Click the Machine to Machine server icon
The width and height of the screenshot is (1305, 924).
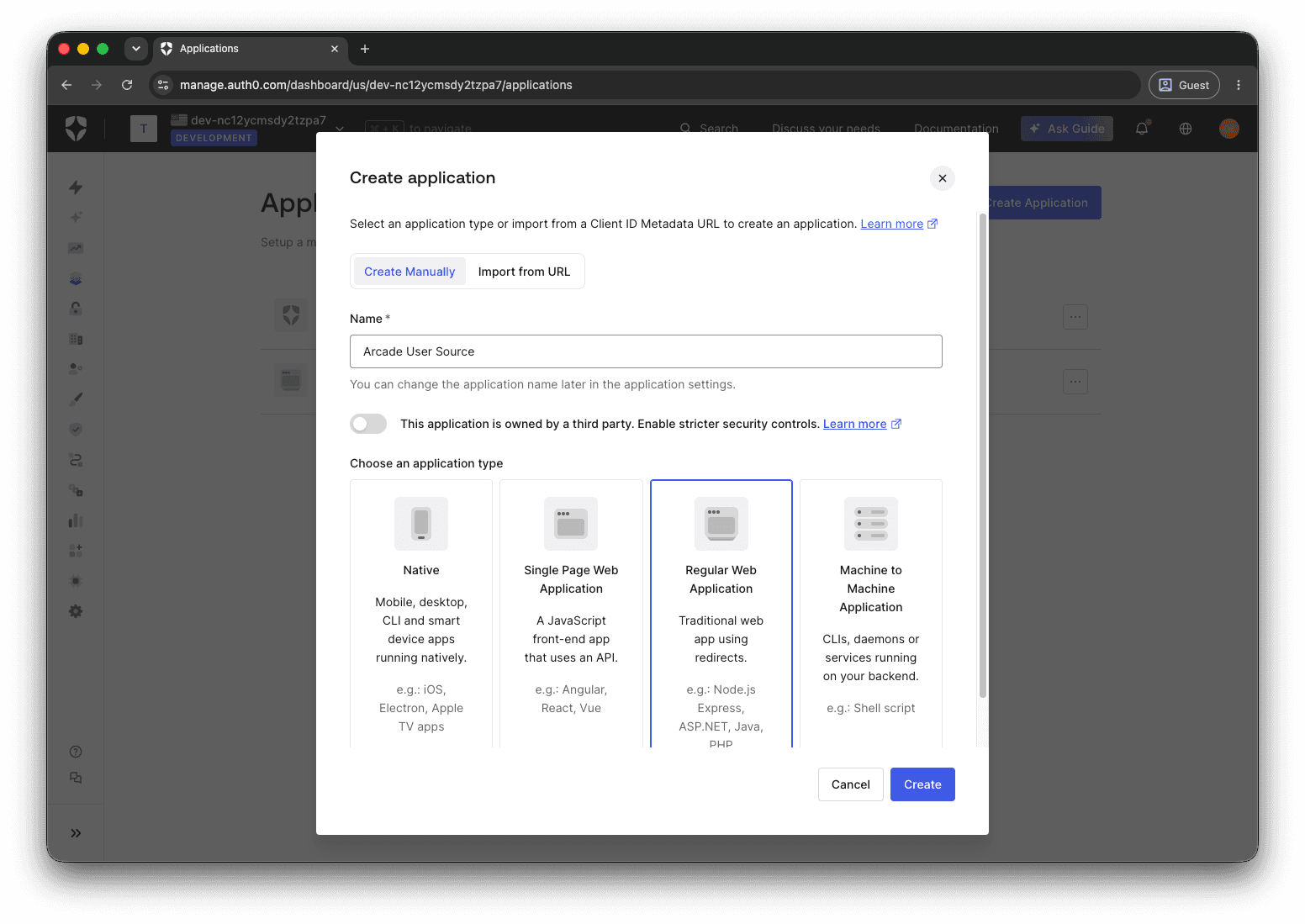click(871, 524)
